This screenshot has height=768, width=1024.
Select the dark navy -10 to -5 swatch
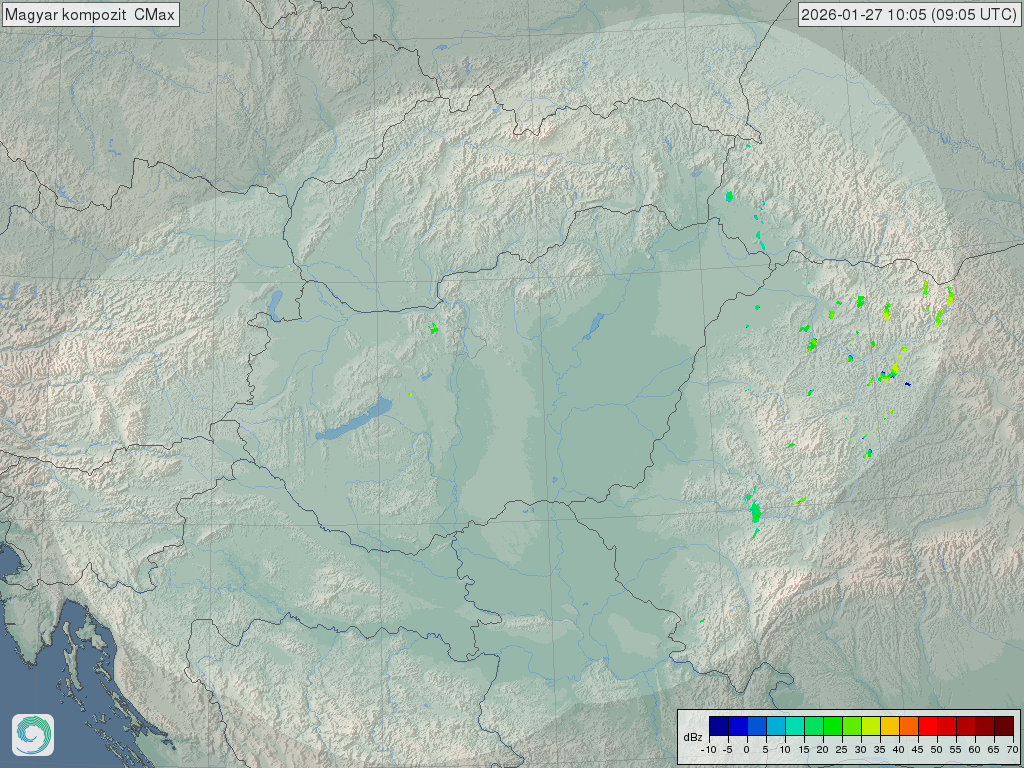(x=718, y=726)
